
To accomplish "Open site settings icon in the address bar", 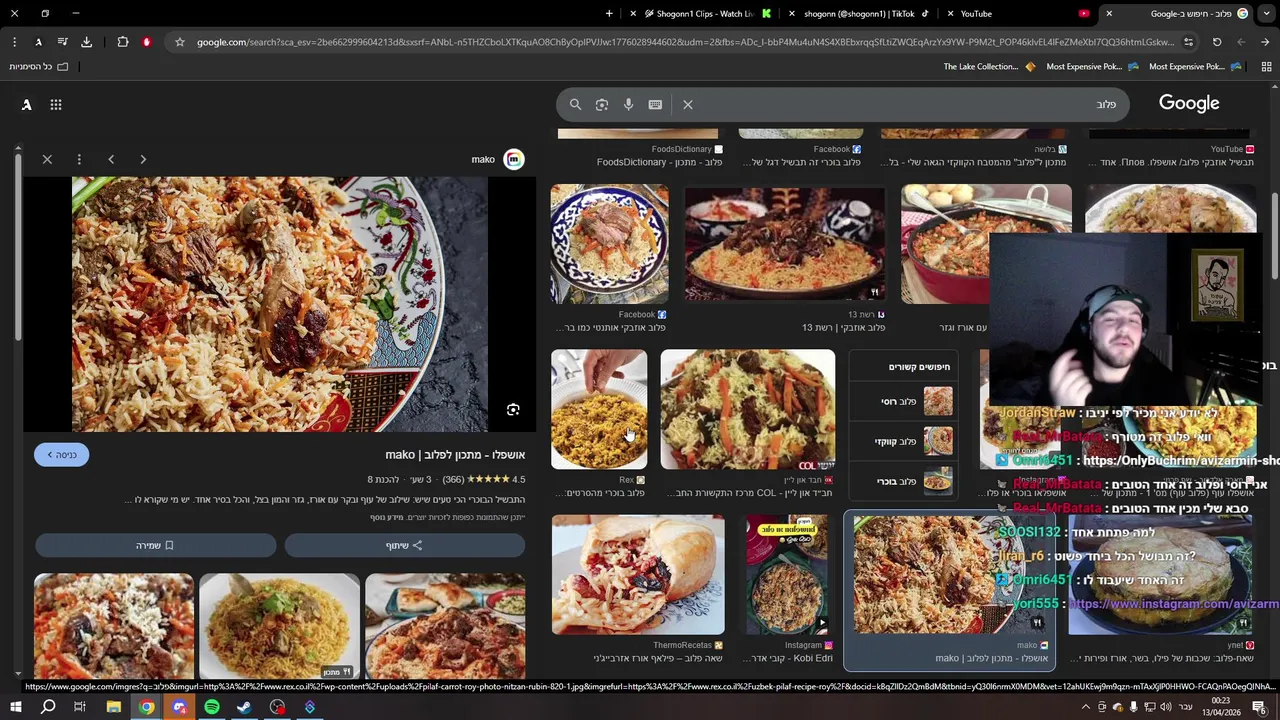I will coord(1188,42).
